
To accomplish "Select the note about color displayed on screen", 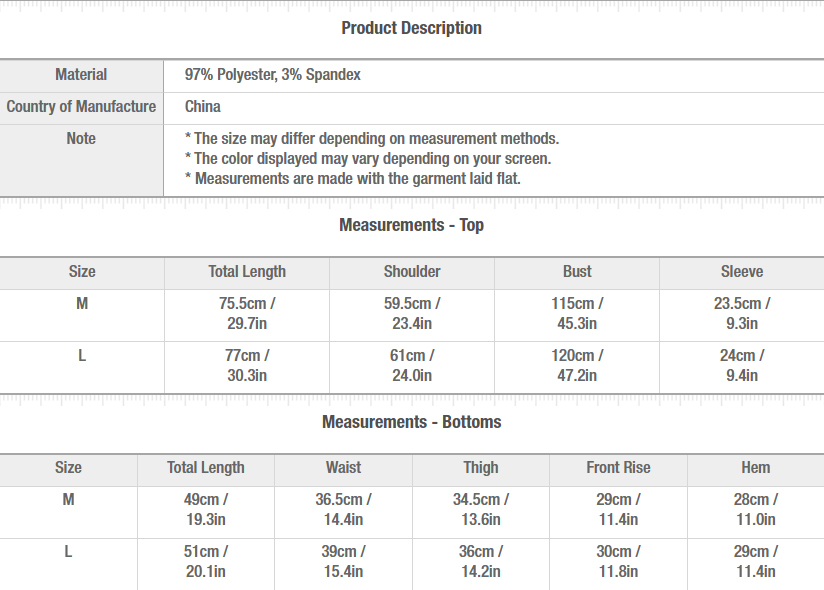I will 367,159.
